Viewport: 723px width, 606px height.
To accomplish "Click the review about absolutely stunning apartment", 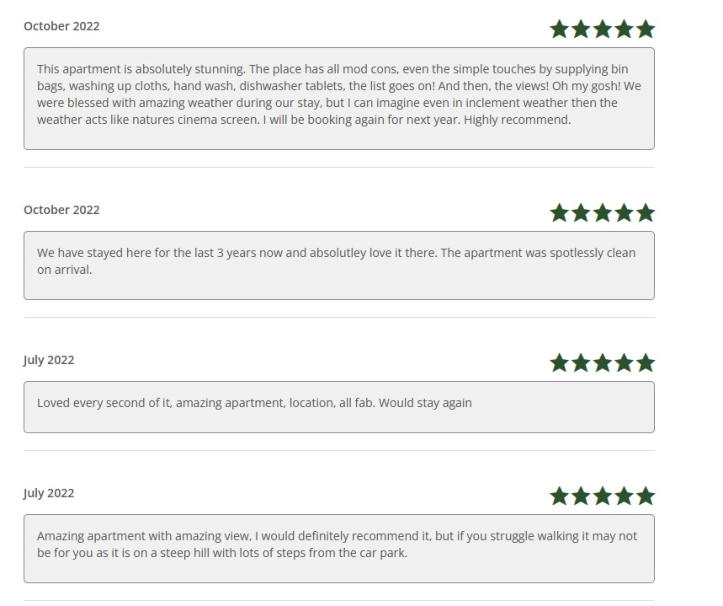I will point(339,98).
